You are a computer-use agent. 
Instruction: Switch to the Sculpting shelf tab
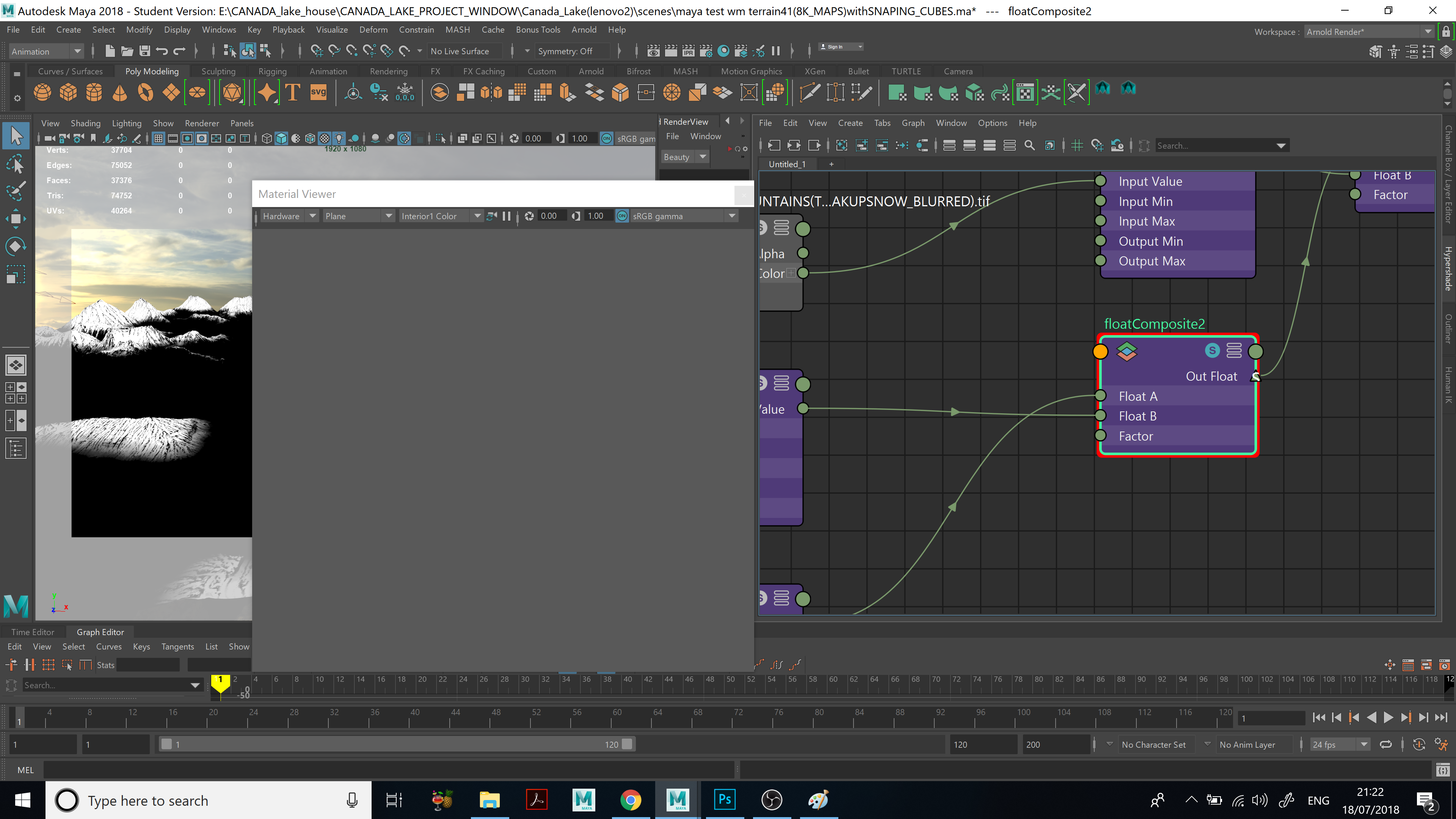[x=219, y=71]
